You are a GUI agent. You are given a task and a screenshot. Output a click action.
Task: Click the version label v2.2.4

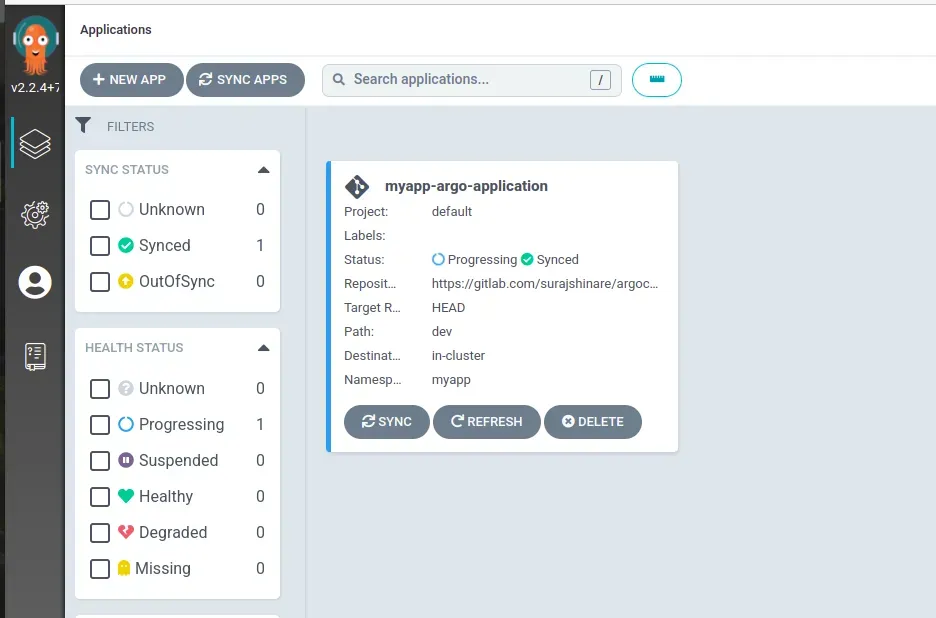coord(35,88)
